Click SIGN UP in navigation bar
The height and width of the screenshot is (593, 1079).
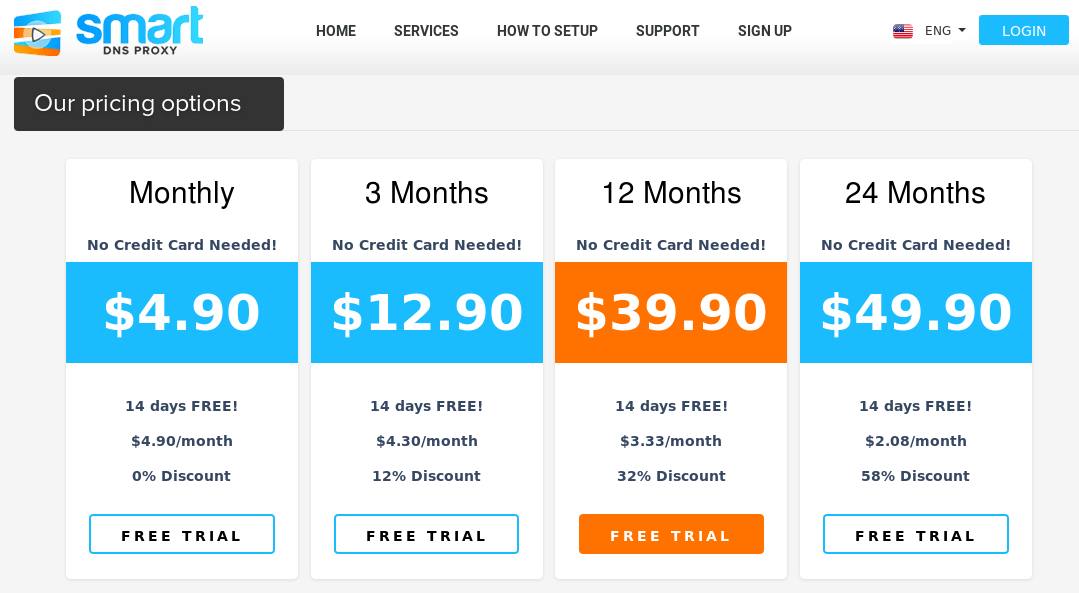click(x=765, y=31)
